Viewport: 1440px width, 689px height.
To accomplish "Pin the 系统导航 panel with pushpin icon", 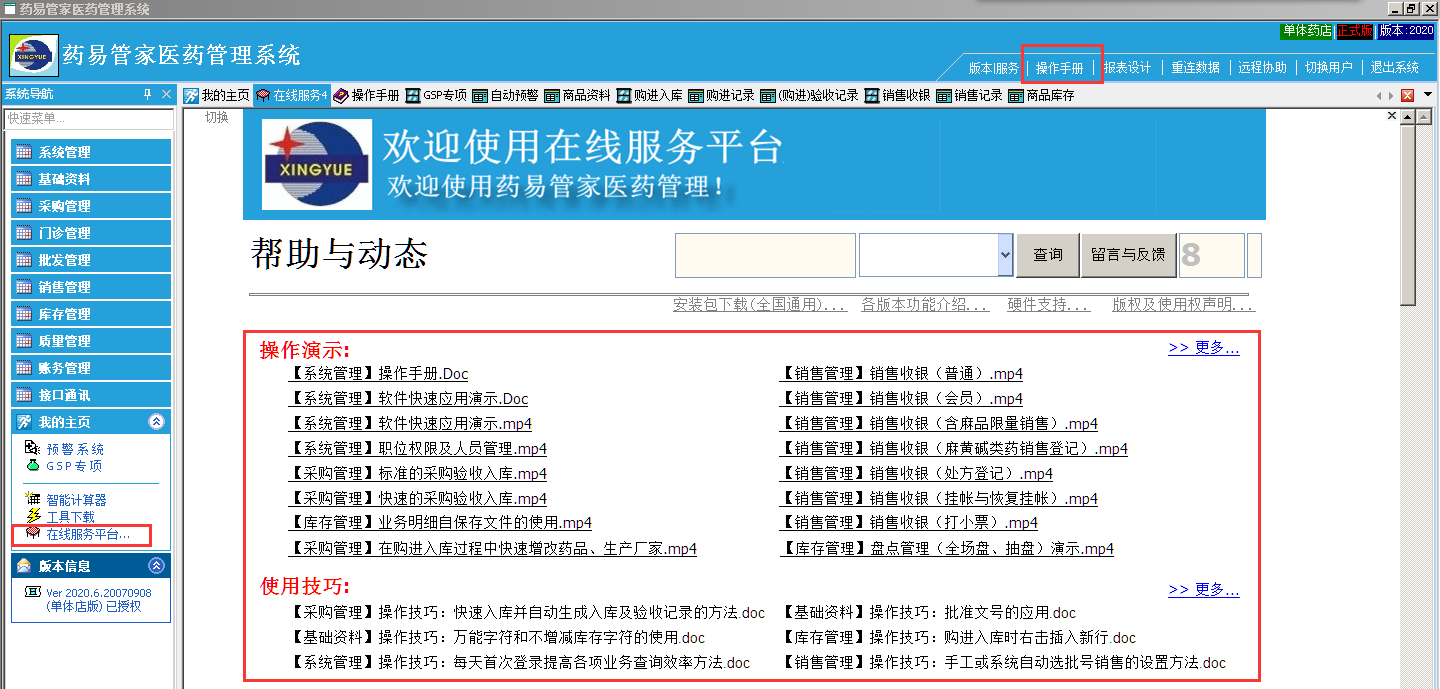I will click(147, 94).
